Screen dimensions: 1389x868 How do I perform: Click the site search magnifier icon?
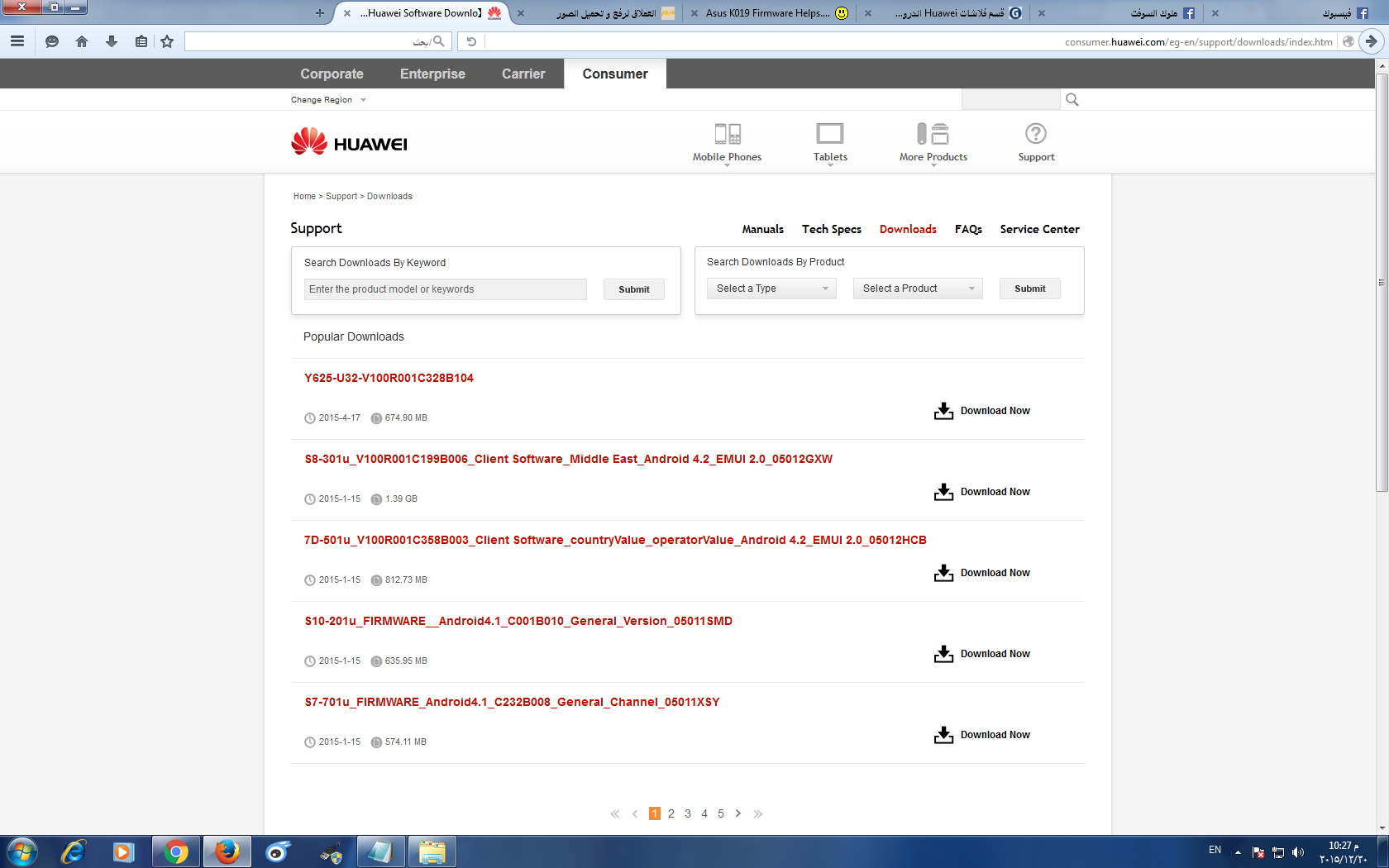point(1072,100)
